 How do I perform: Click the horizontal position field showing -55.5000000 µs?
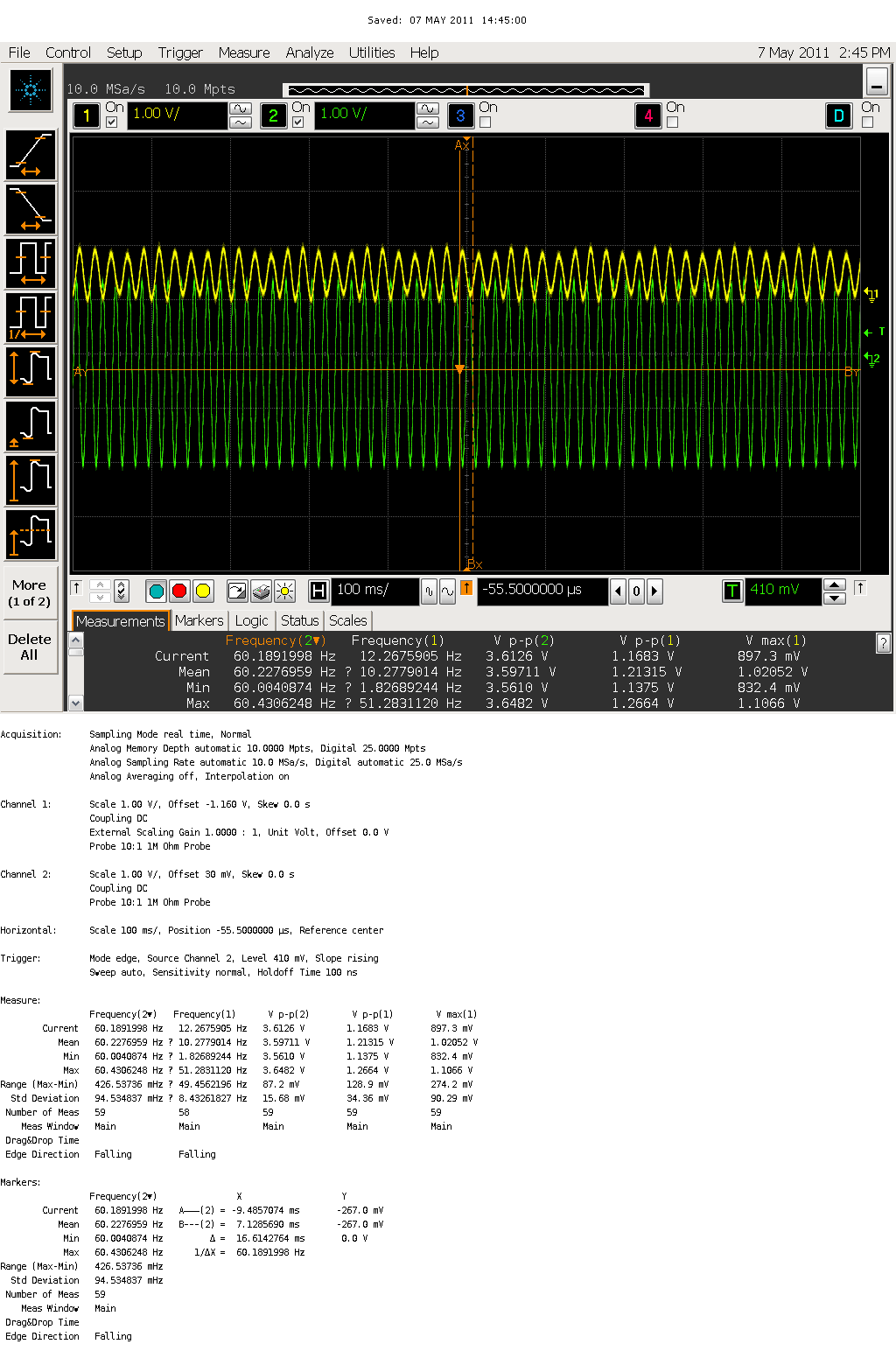(x=541, y=591)
